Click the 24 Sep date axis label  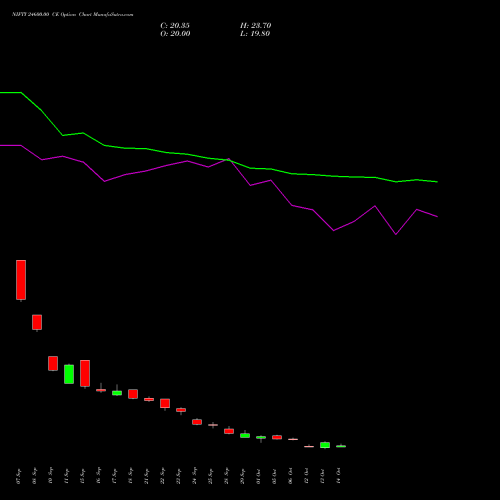coord(195,476)
